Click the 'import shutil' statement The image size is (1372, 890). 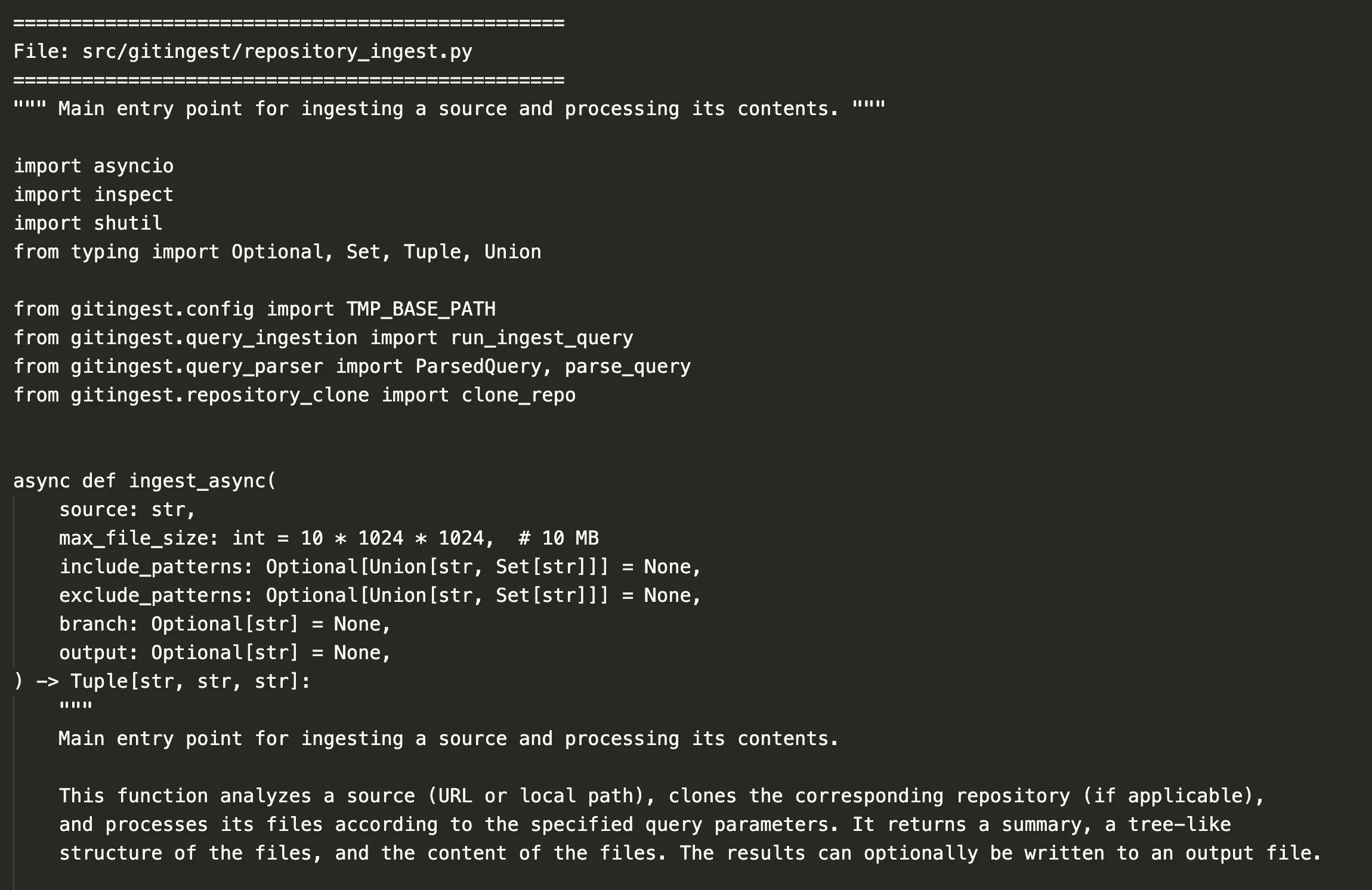tap(88, 223)
